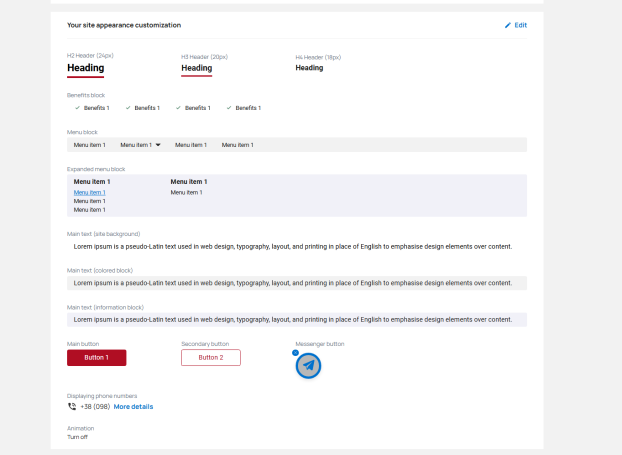Click the red Button 1 main button
Screen dimensions: 622x455
[x=96, y=357]
